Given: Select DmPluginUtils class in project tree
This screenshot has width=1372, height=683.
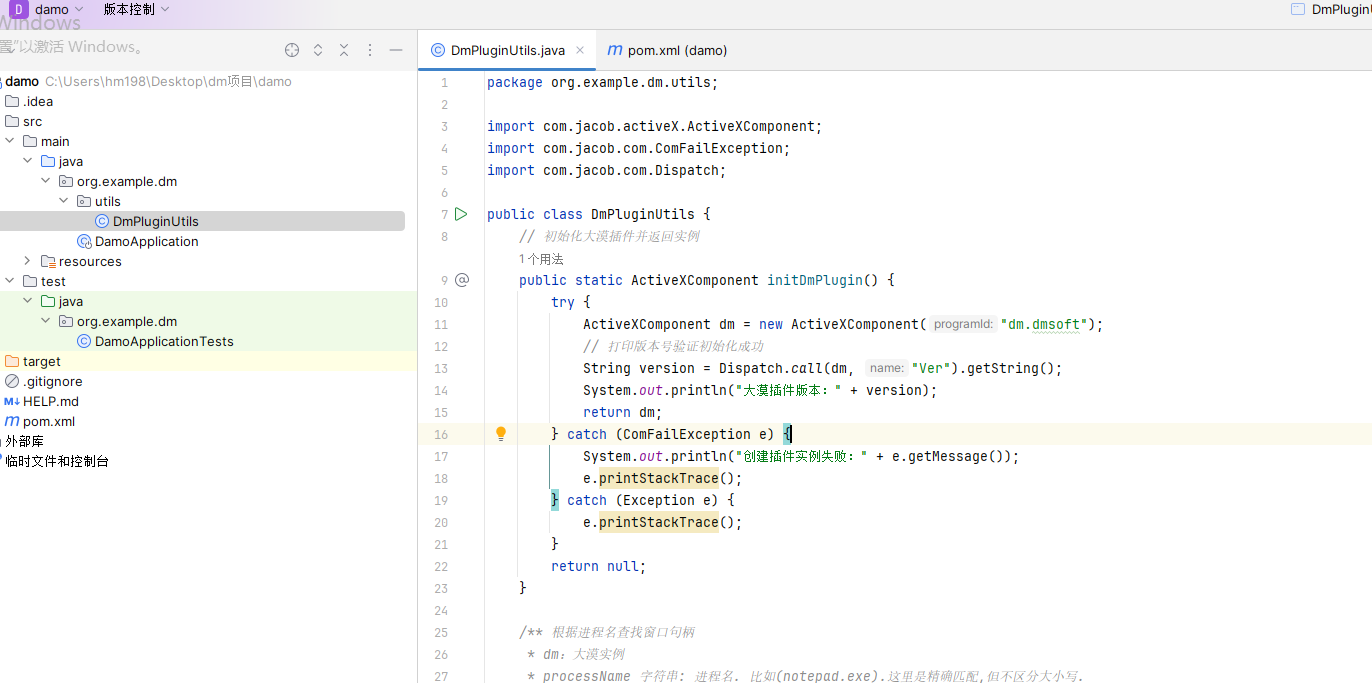Looking at the screenshot, I should 155,221.
